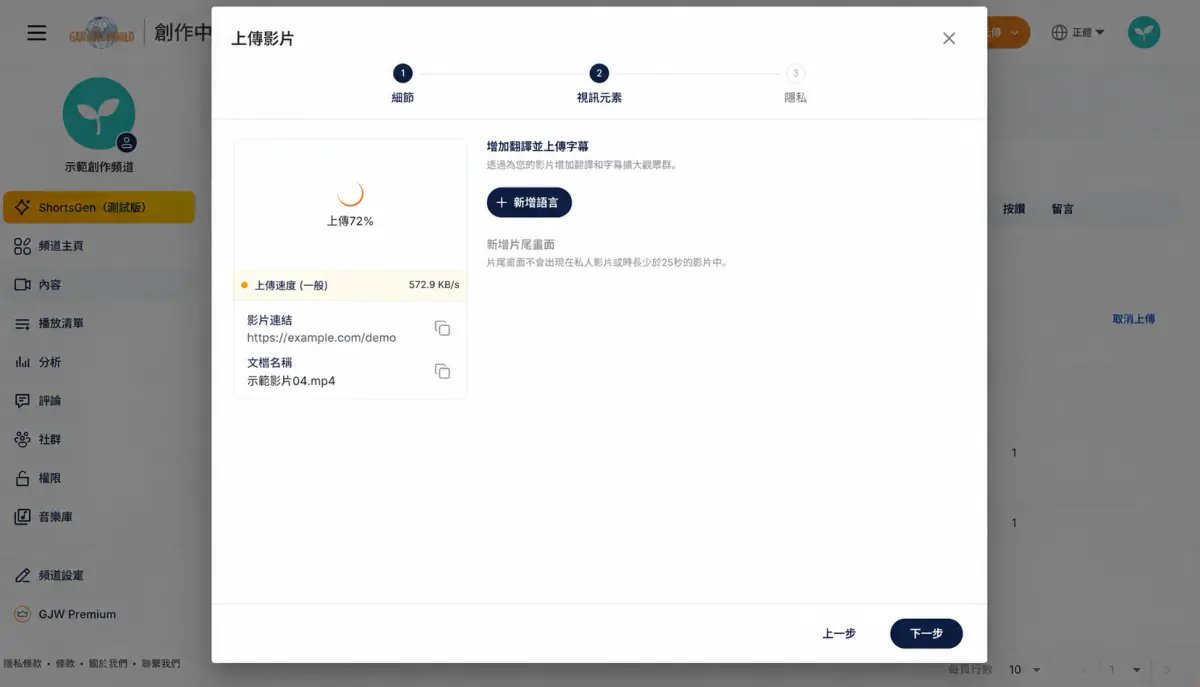Close the upload video dialog
The width and height of the screenshot is (1200, 687).
coord(949,38)
